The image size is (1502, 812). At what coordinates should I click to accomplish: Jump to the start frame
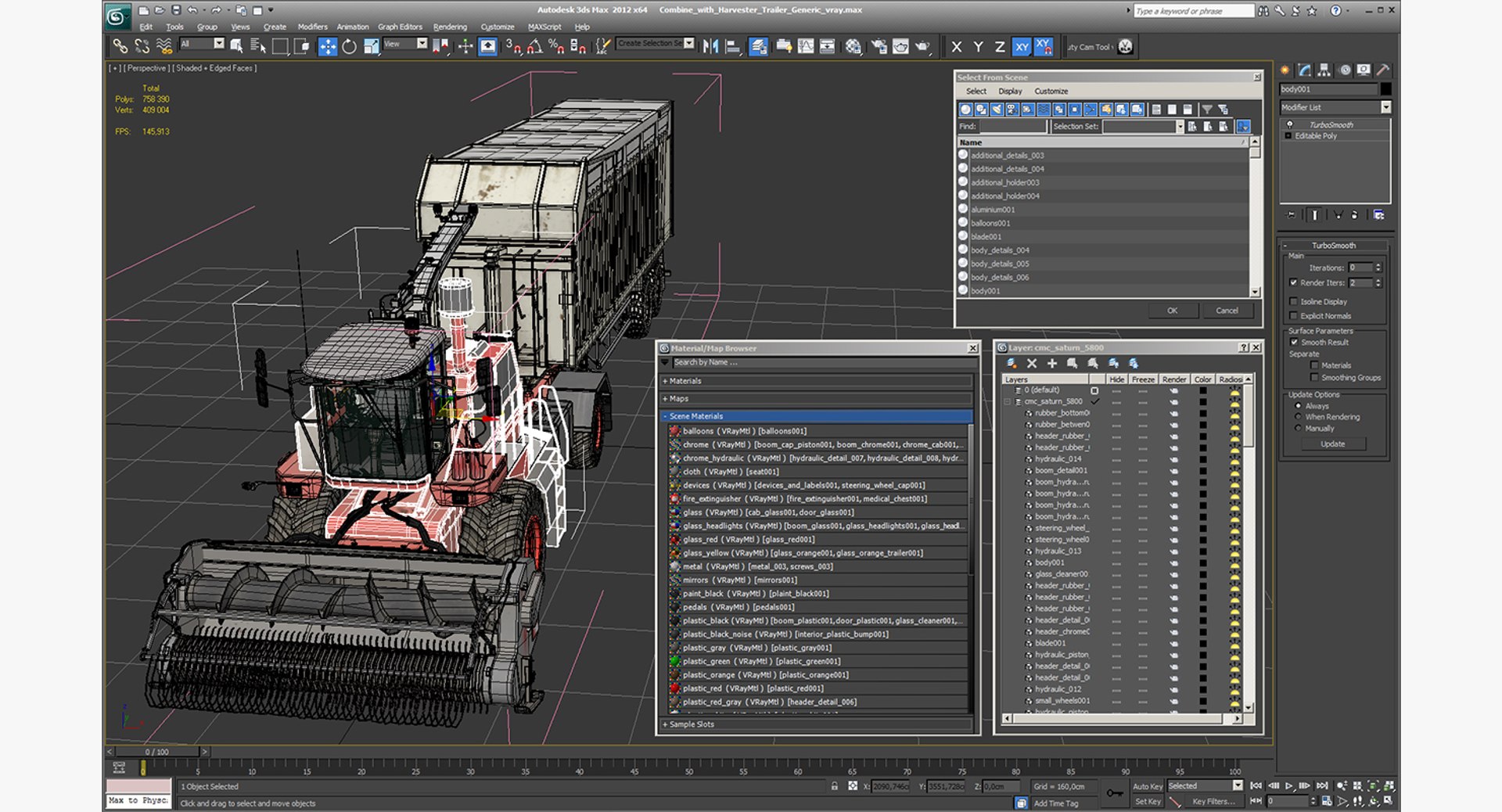1256,785
